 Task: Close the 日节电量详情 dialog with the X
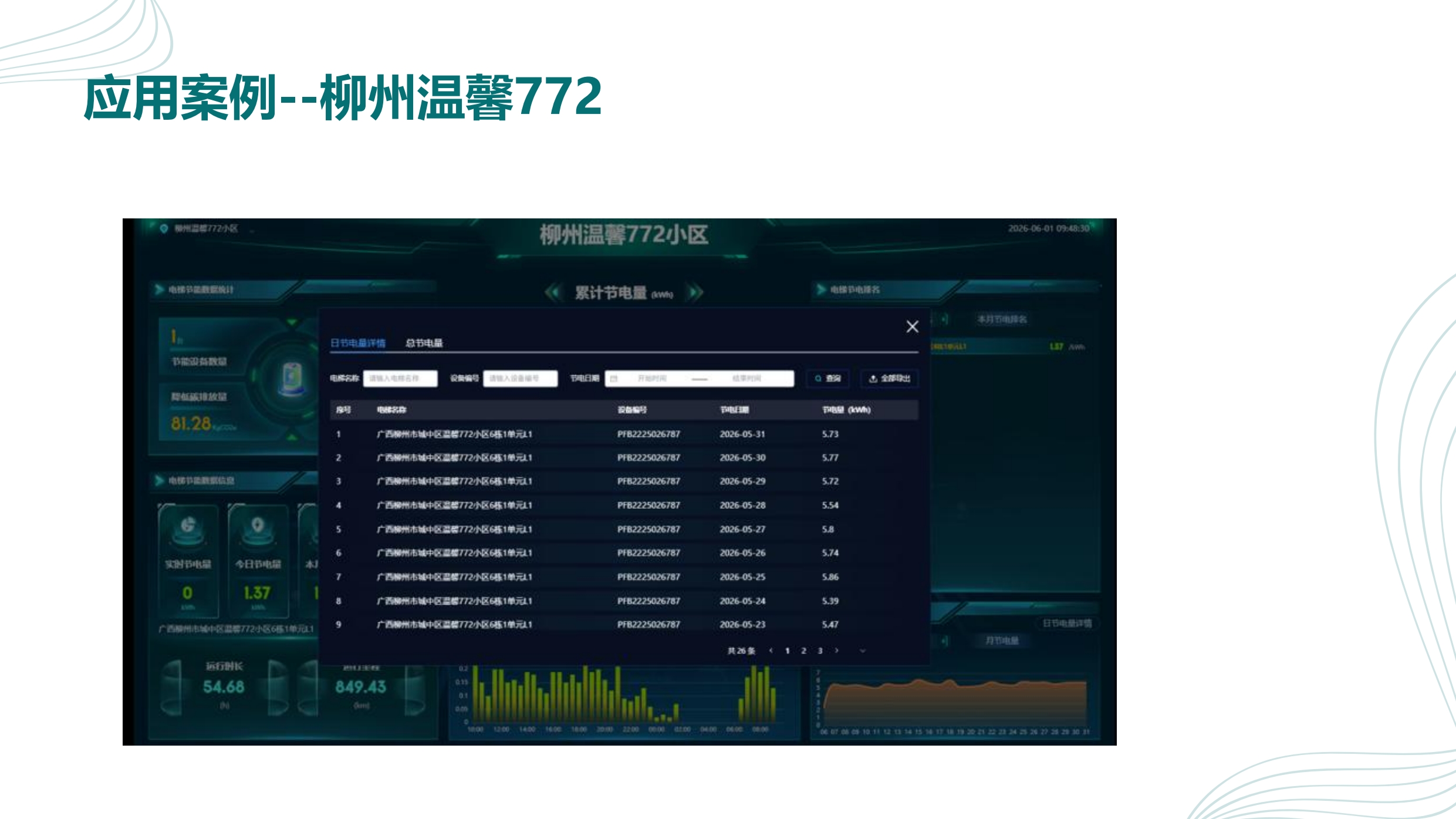(x=912, y=326)
